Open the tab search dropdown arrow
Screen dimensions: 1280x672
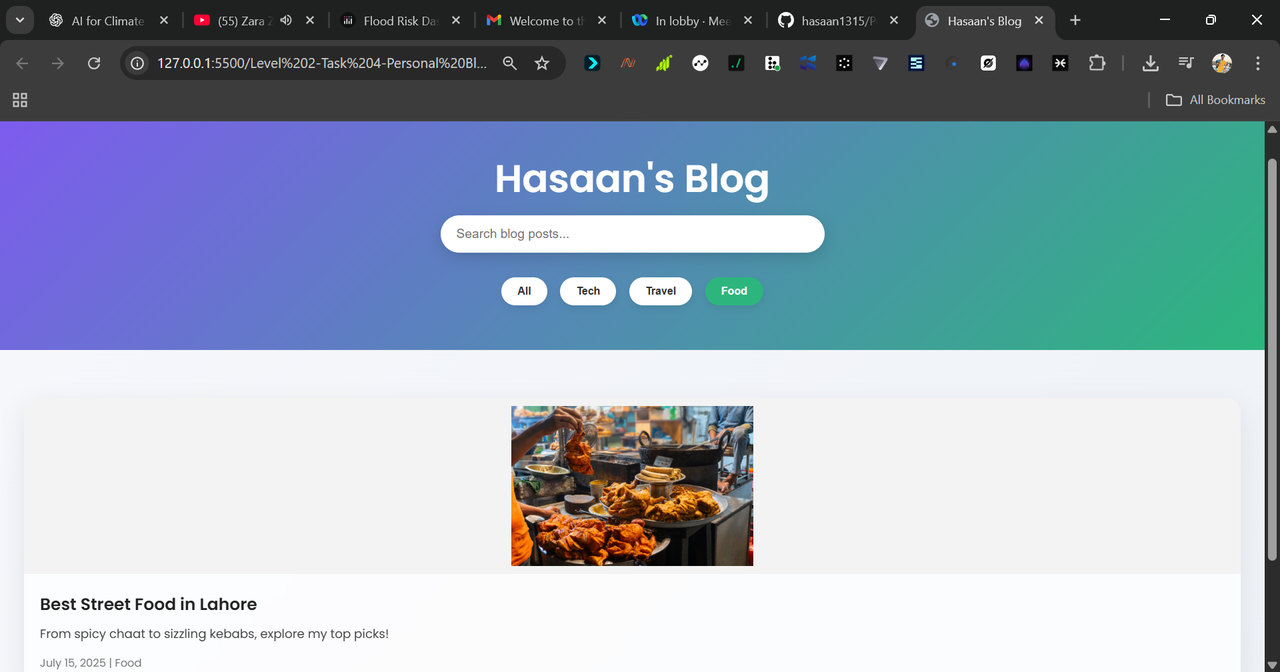(20, 20)
